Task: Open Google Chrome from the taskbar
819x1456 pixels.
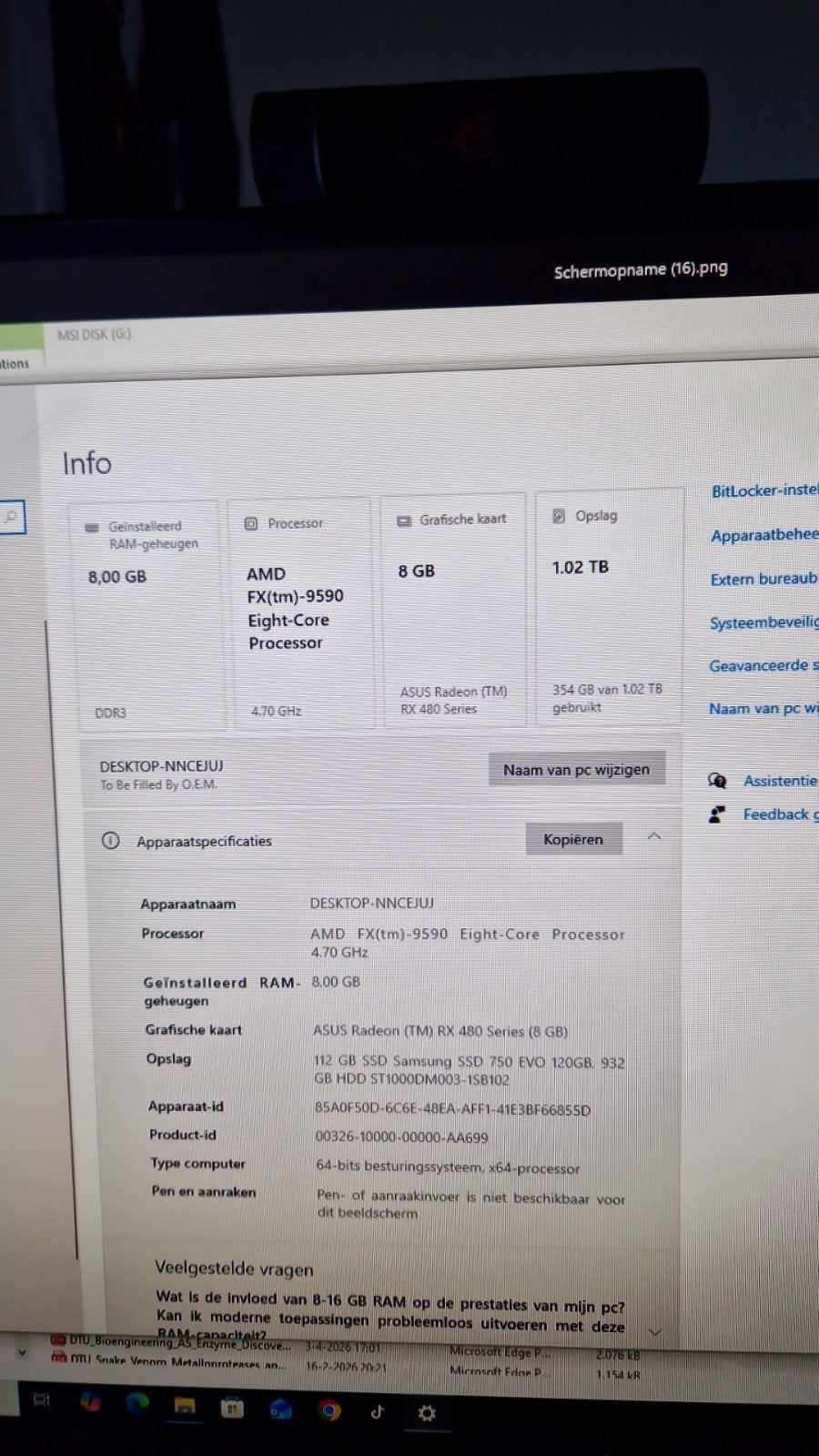Action: 329,1411
